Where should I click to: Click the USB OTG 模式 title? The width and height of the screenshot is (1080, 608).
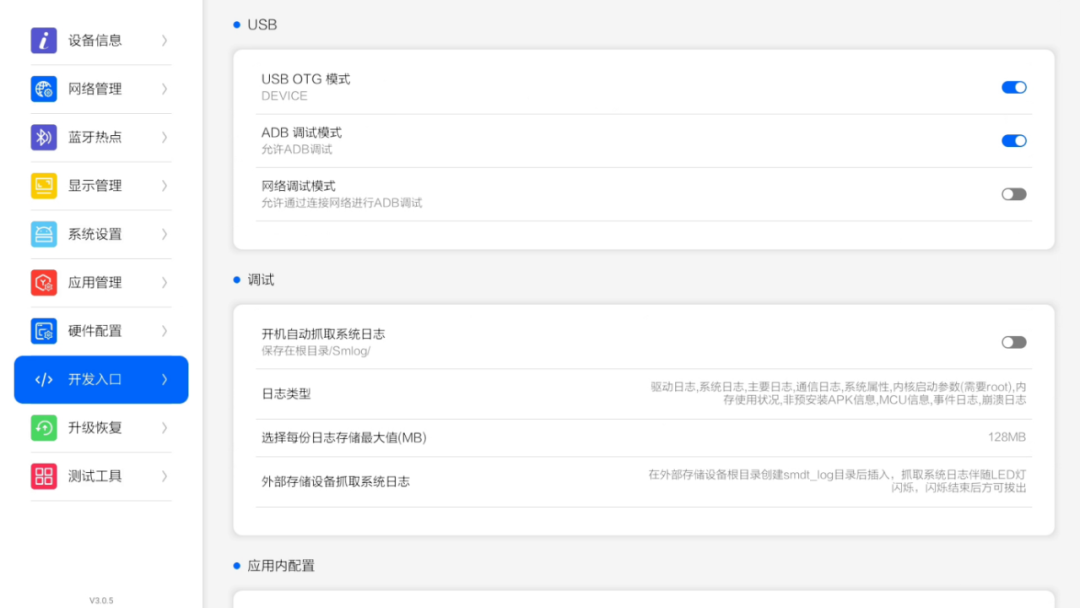tap(306, 79)
